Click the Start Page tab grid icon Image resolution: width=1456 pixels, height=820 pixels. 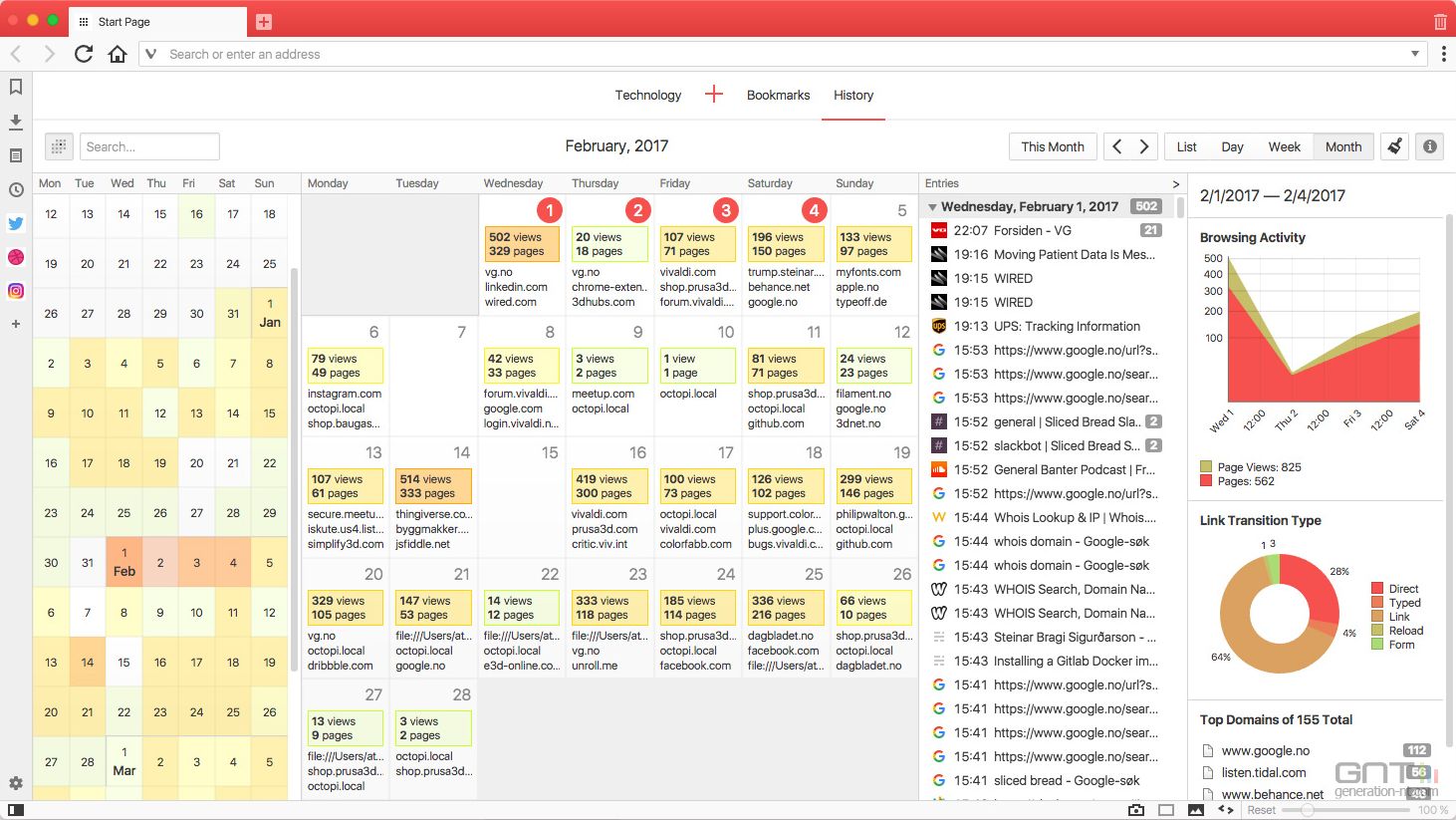coord(84,22)
